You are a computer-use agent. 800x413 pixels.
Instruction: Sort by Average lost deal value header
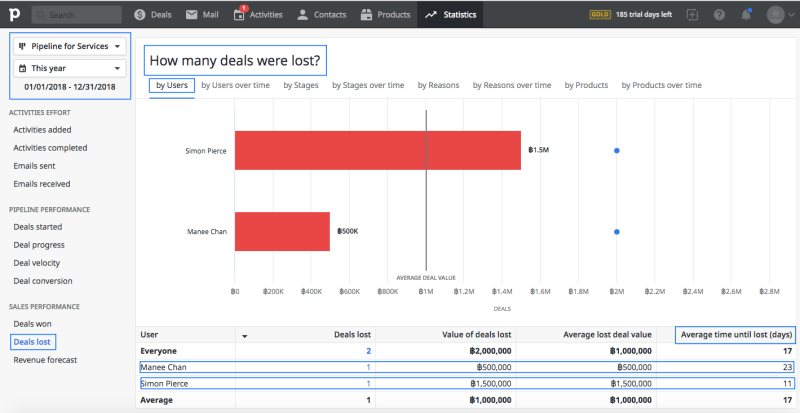[x=607, y=335]
